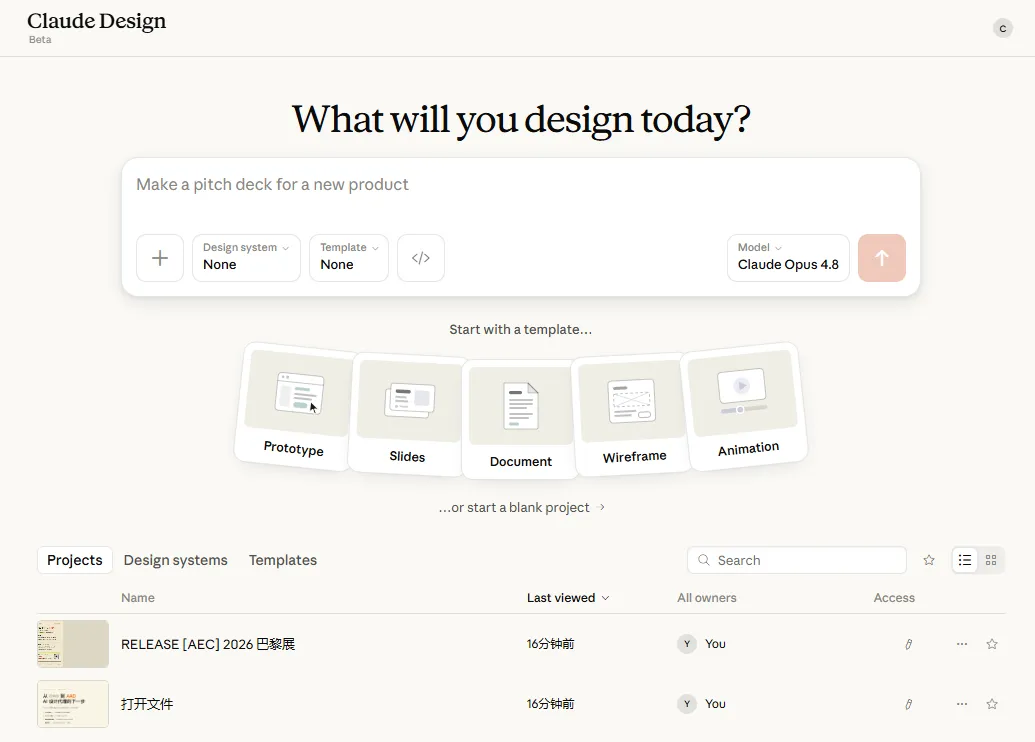Open more options for 打开文件 project
The height and width of the screenshot is (742, 1035).
tap(962, 704)
